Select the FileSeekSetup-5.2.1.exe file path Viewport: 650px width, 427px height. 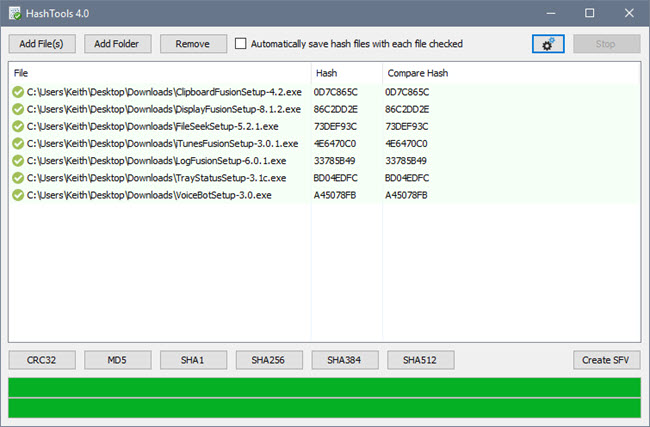click(153, 126)
